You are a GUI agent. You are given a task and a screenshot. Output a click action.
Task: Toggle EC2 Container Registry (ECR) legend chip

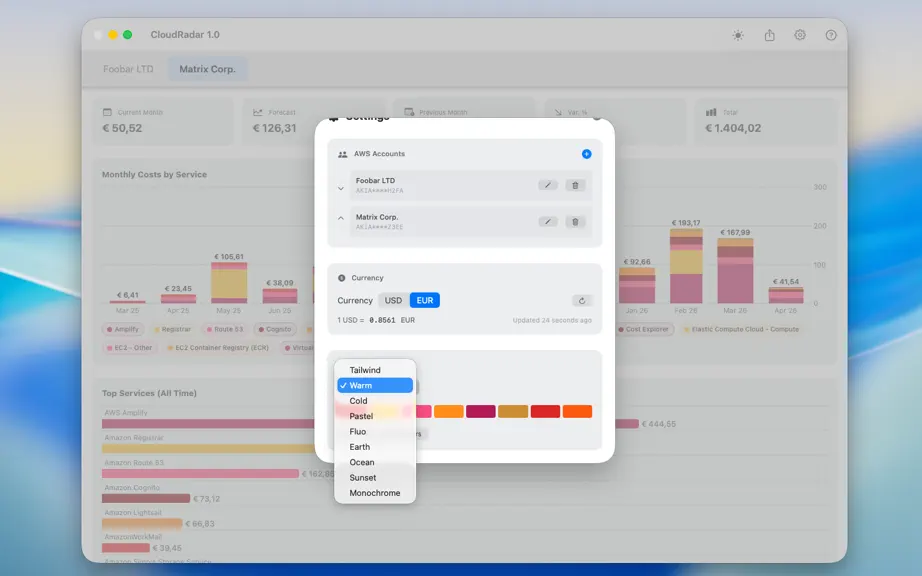pyautogui.click(x=218, y=348)
